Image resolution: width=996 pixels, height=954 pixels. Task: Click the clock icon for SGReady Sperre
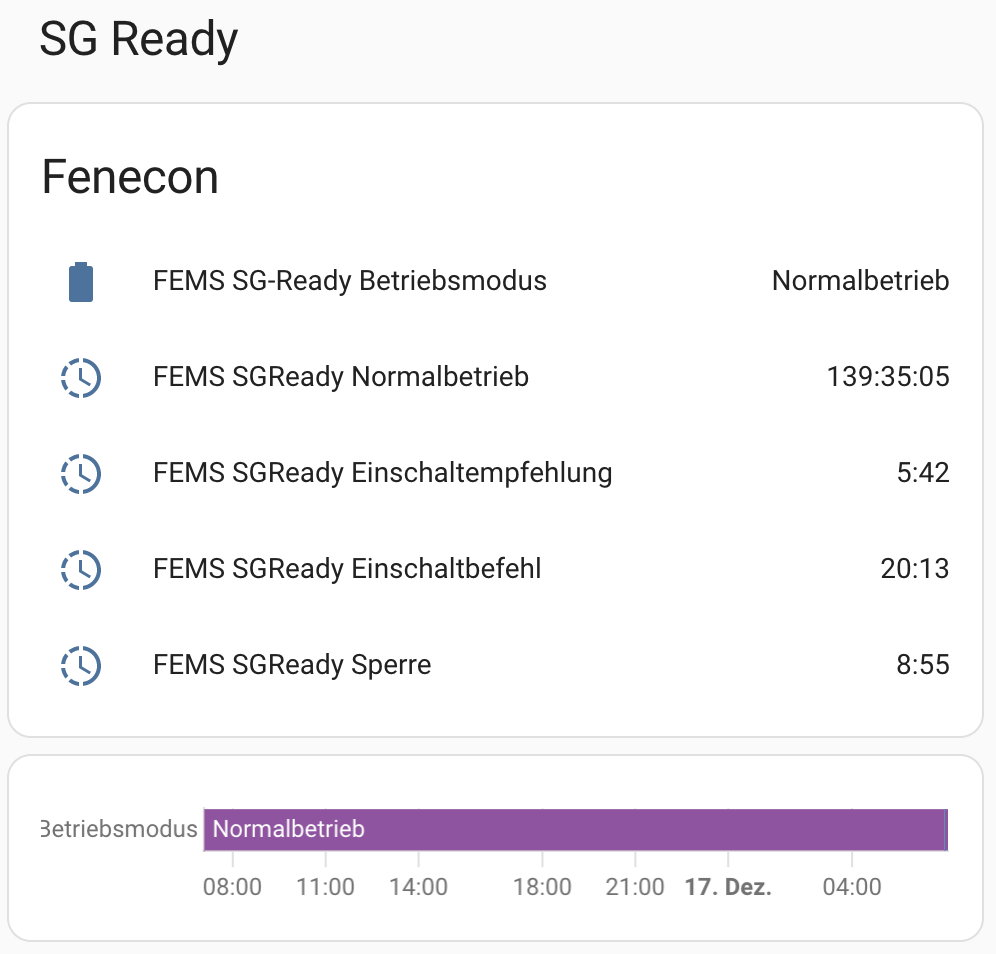click(x=81, y=665)
